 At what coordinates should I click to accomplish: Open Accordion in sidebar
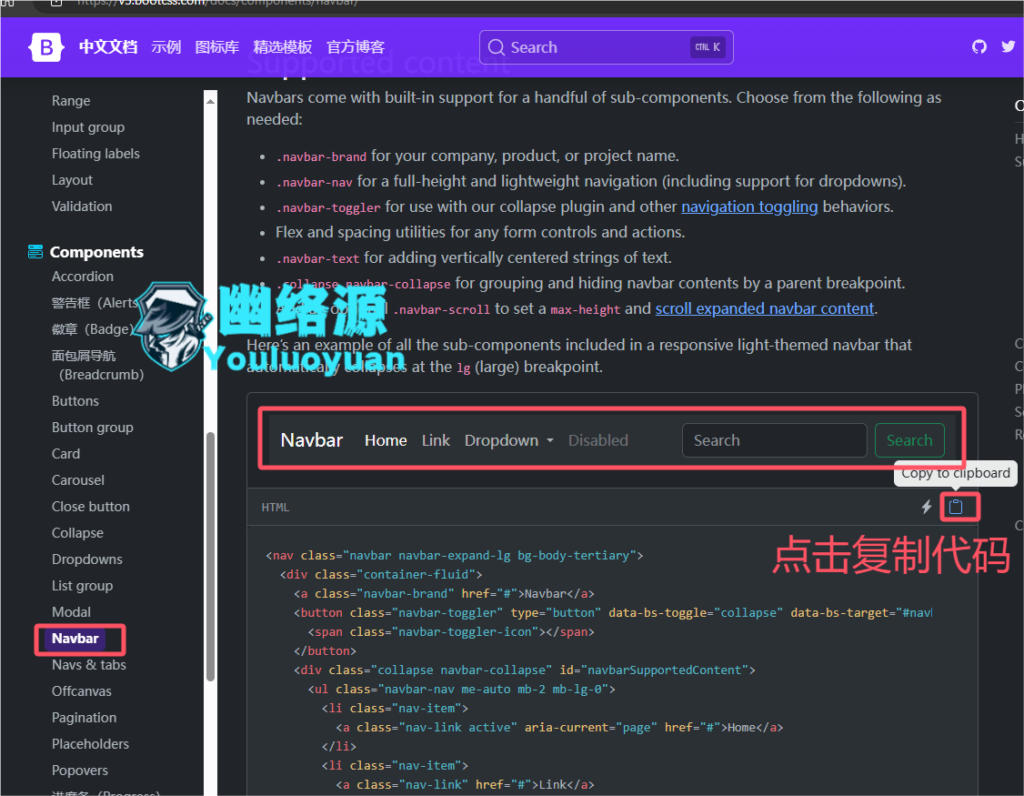[82, 277]
